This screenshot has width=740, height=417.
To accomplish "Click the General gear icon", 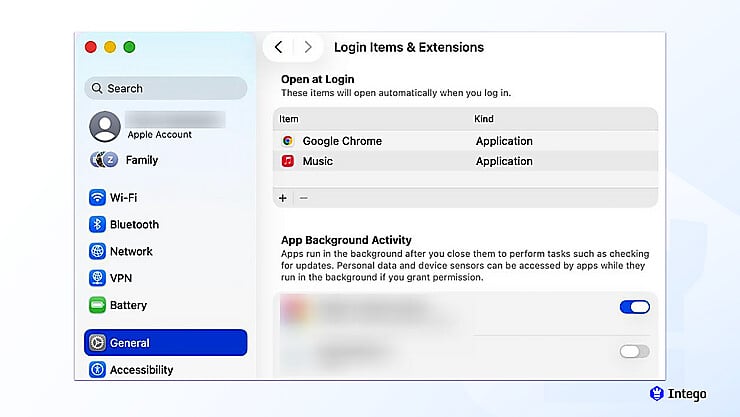I will (x=97, y=342).
